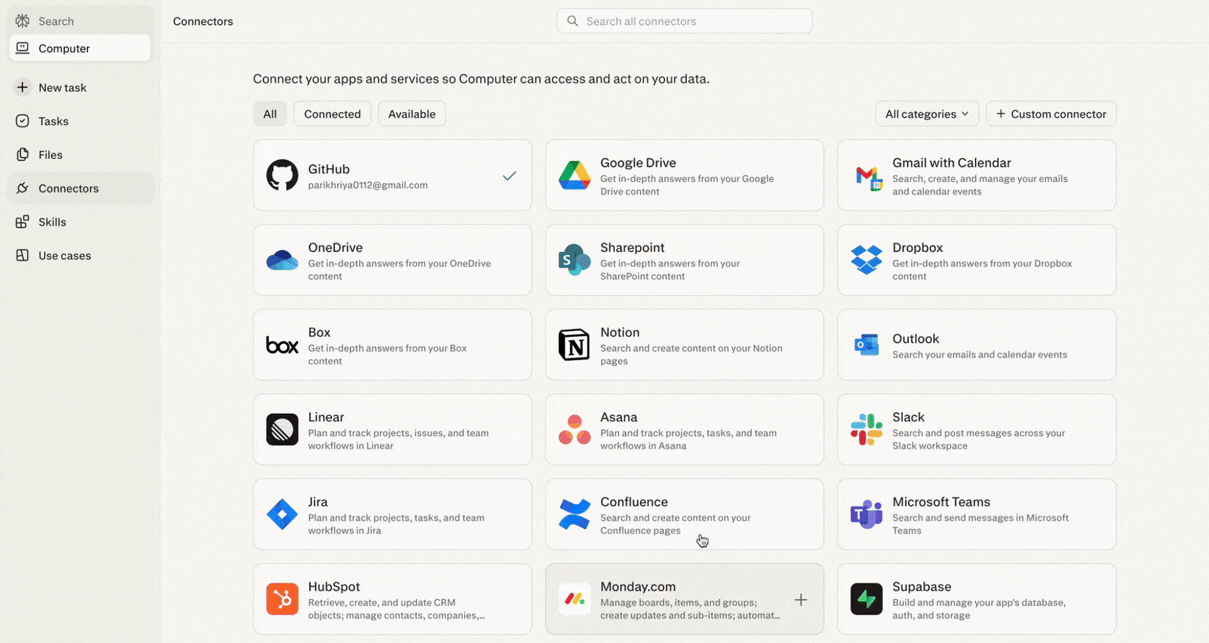
Task: Click the Confluence connector title
Action: (x=634, y=502)
